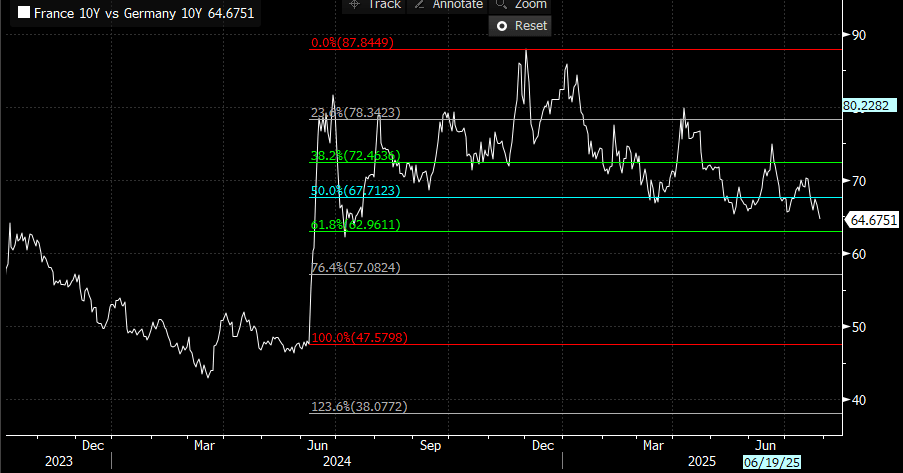Click the 90 tick on price axis

[x=858, y=35]
